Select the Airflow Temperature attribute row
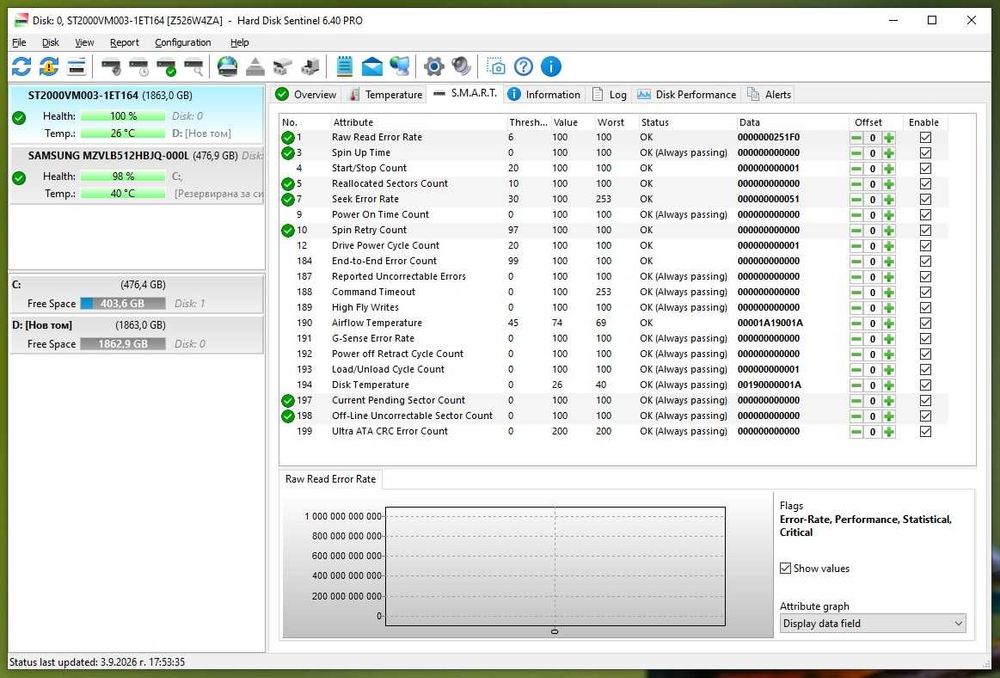The image size is (1000, 678). click(x=612, y=323)
